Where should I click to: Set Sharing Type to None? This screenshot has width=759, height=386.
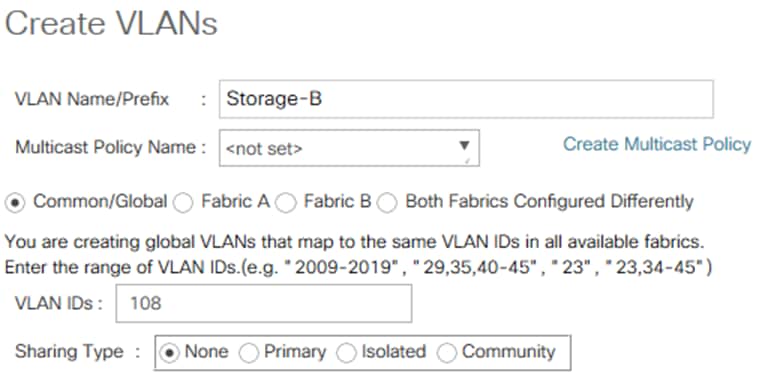(169, 353)
